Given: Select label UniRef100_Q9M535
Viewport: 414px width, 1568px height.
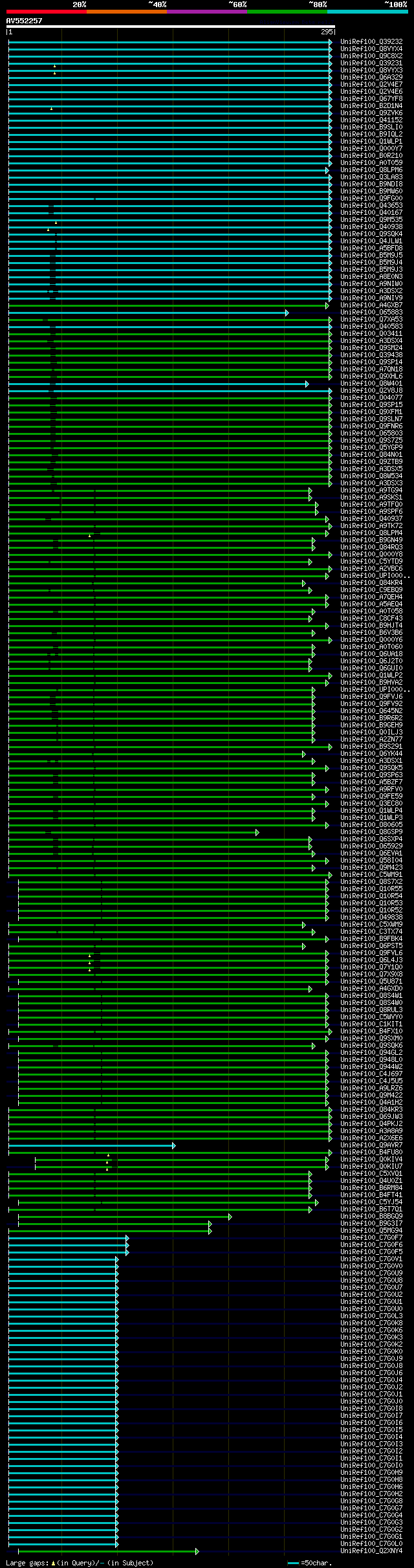Looking at the screenshot, I should (x=371, y=220).
